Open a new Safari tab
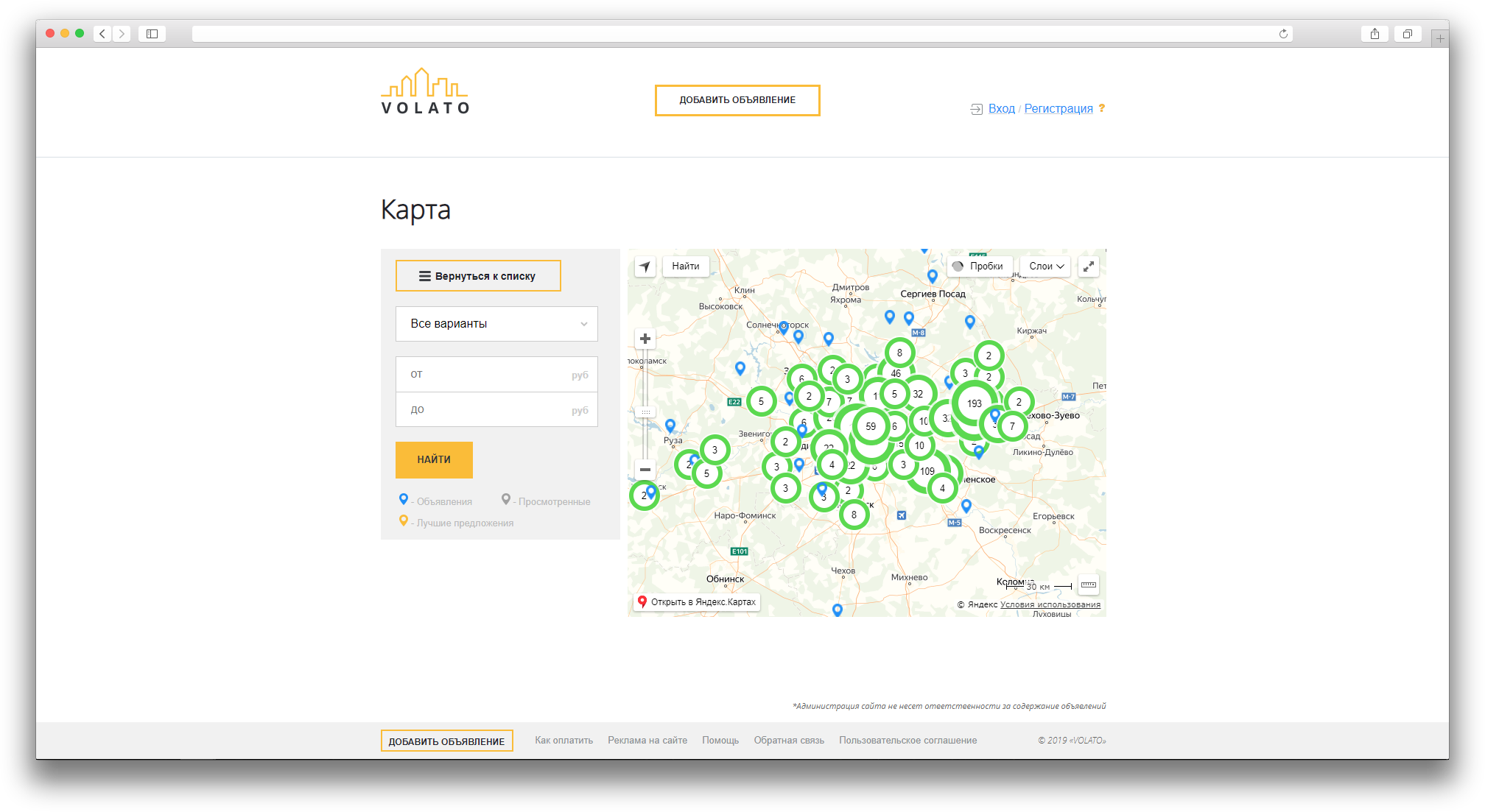1485x812 pixels. pos(1440,38)
